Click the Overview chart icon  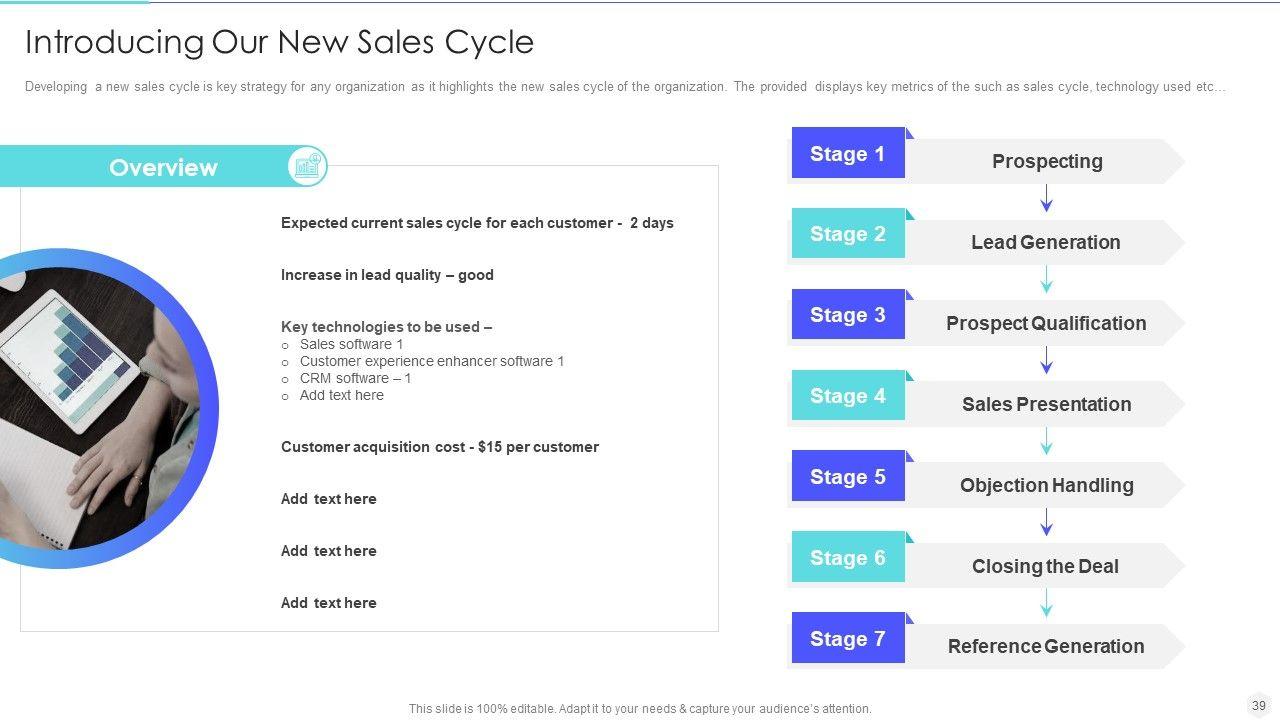307,166
